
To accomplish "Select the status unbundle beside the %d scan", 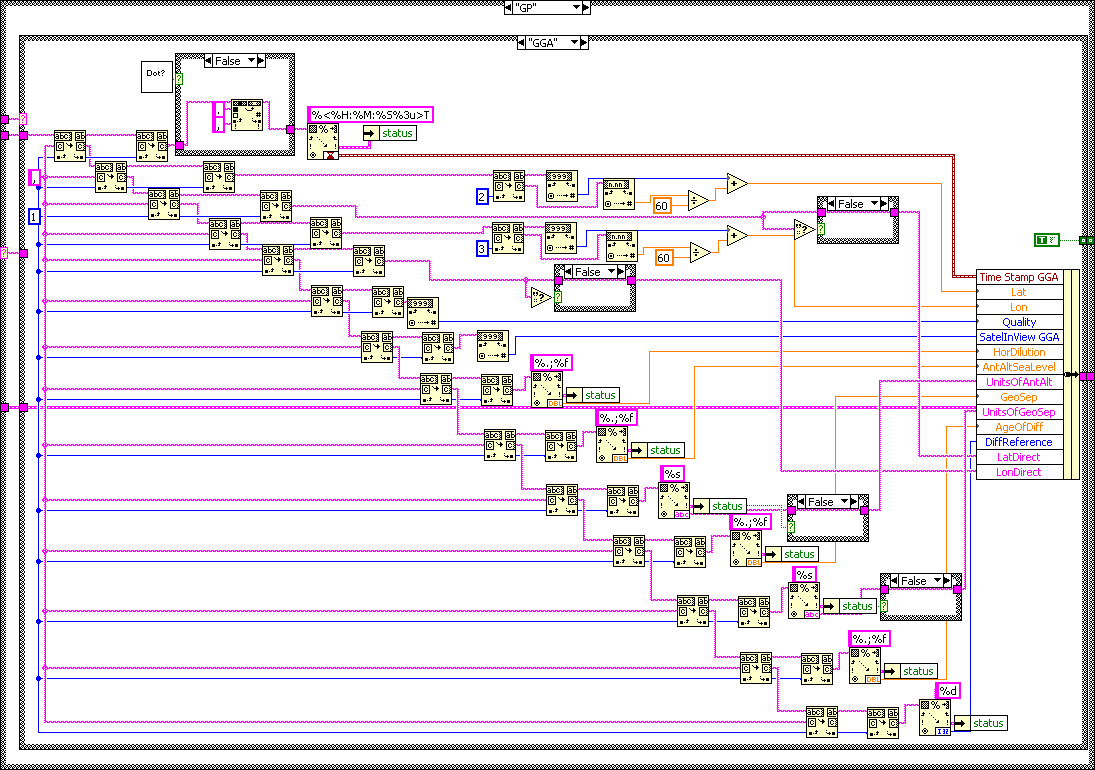I will pyautogui.click(x=980, y=723).
